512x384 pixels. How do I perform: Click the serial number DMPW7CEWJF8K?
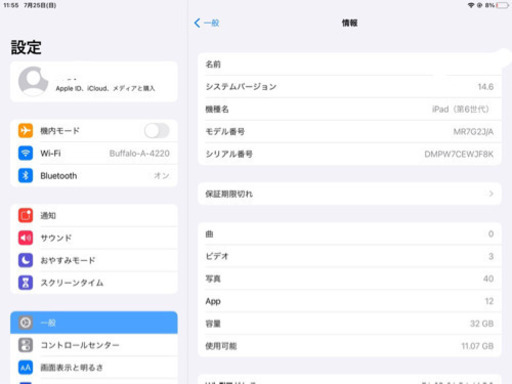point(459,154)
